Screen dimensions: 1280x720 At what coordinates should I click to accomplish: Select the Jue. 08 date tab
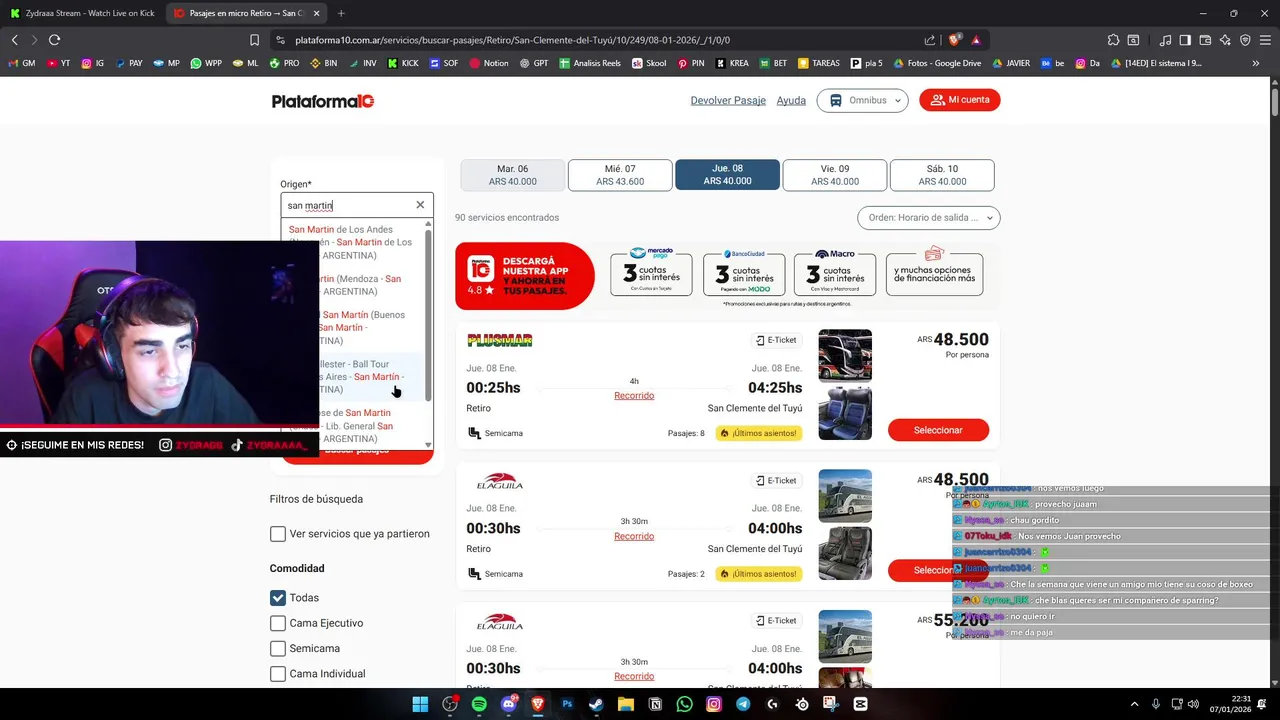(727, 175)
